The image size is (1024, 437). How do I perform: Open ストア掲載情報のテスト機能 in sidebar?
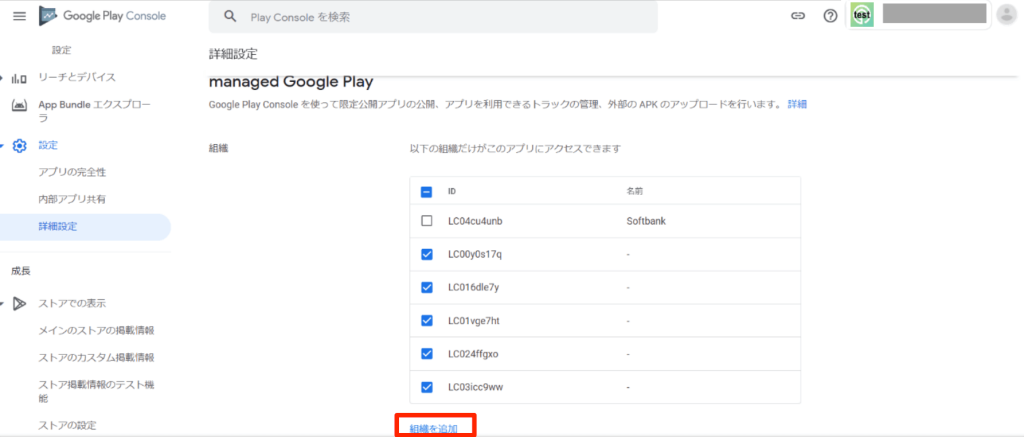point(96,391)
